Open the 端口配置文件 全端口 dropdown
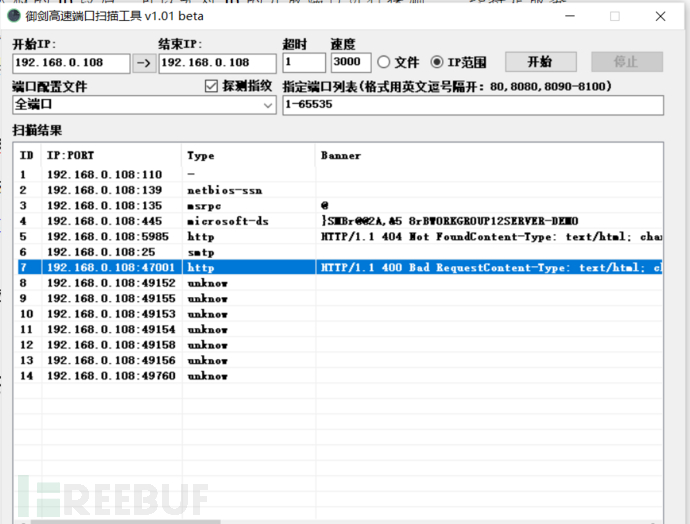 (144, 105)
